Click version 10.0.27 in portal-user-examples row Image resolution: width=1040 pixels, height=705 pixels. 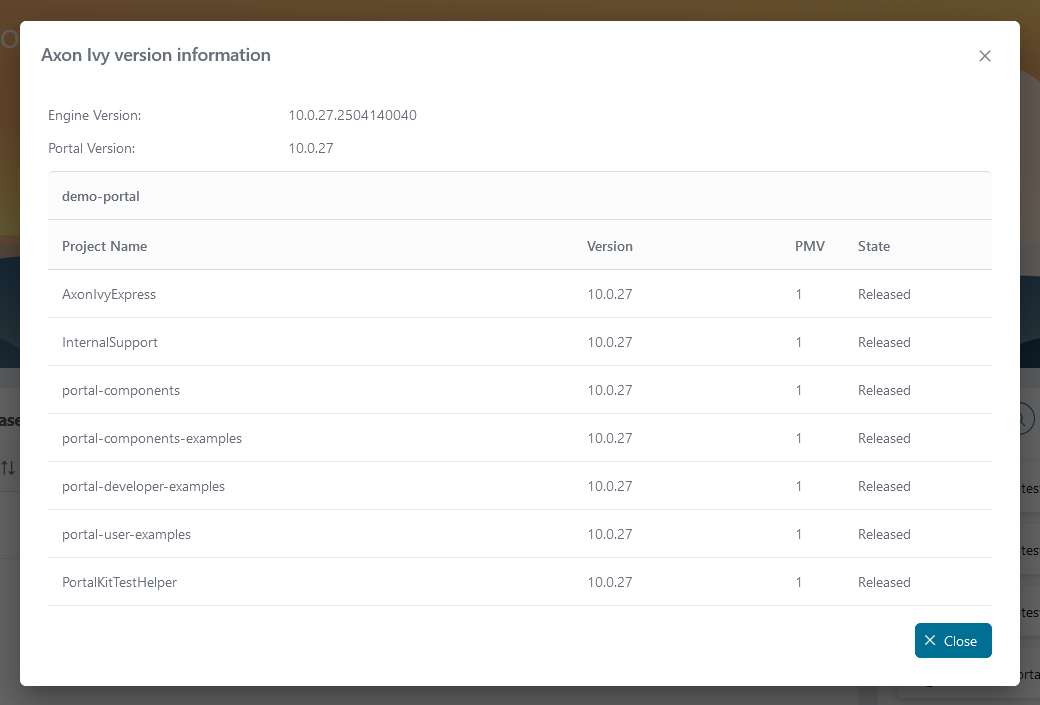pyautogui.click(x=610, y=535)
